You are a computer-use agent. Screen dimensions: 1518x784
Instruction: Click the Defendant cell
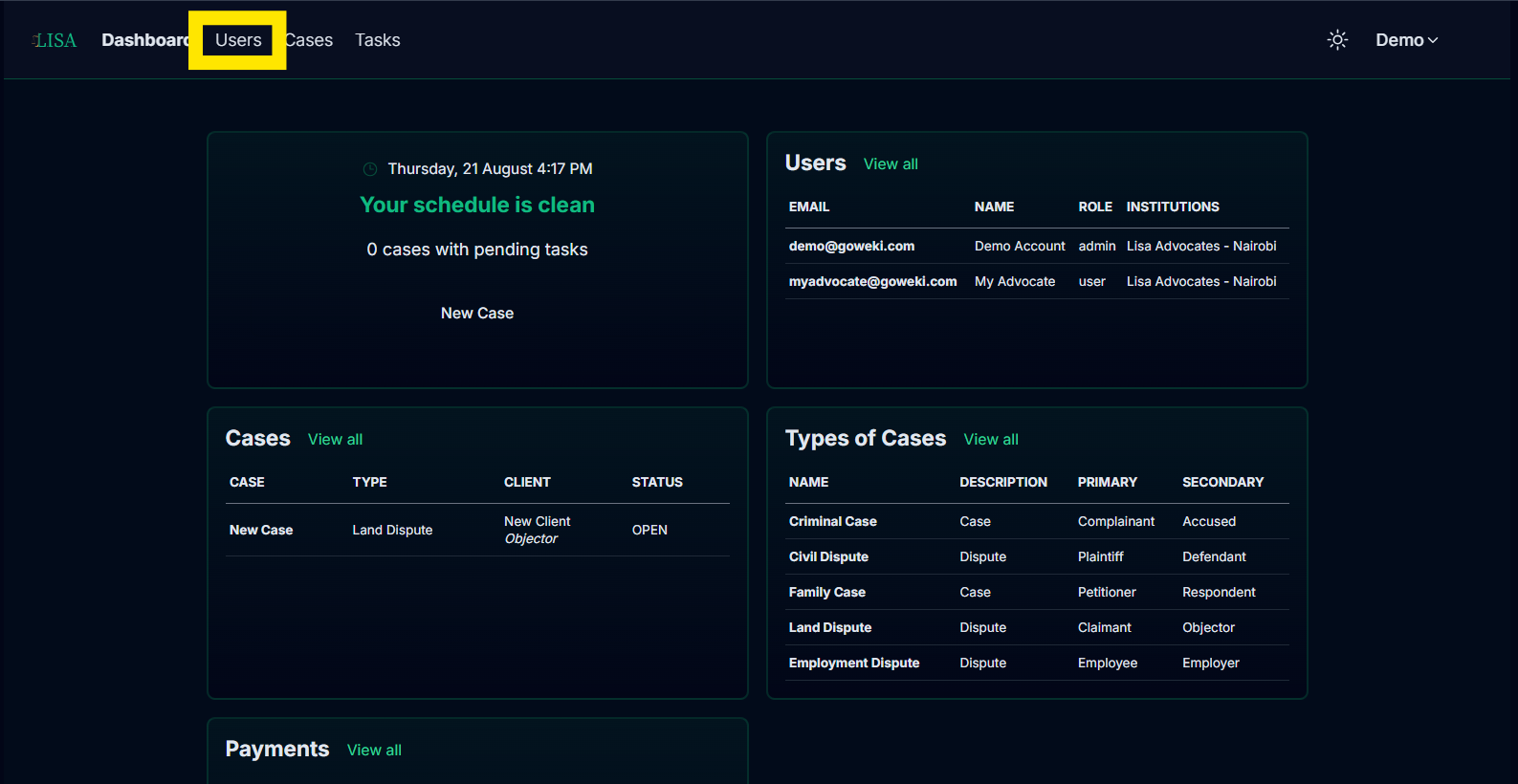coord(1214,557)
